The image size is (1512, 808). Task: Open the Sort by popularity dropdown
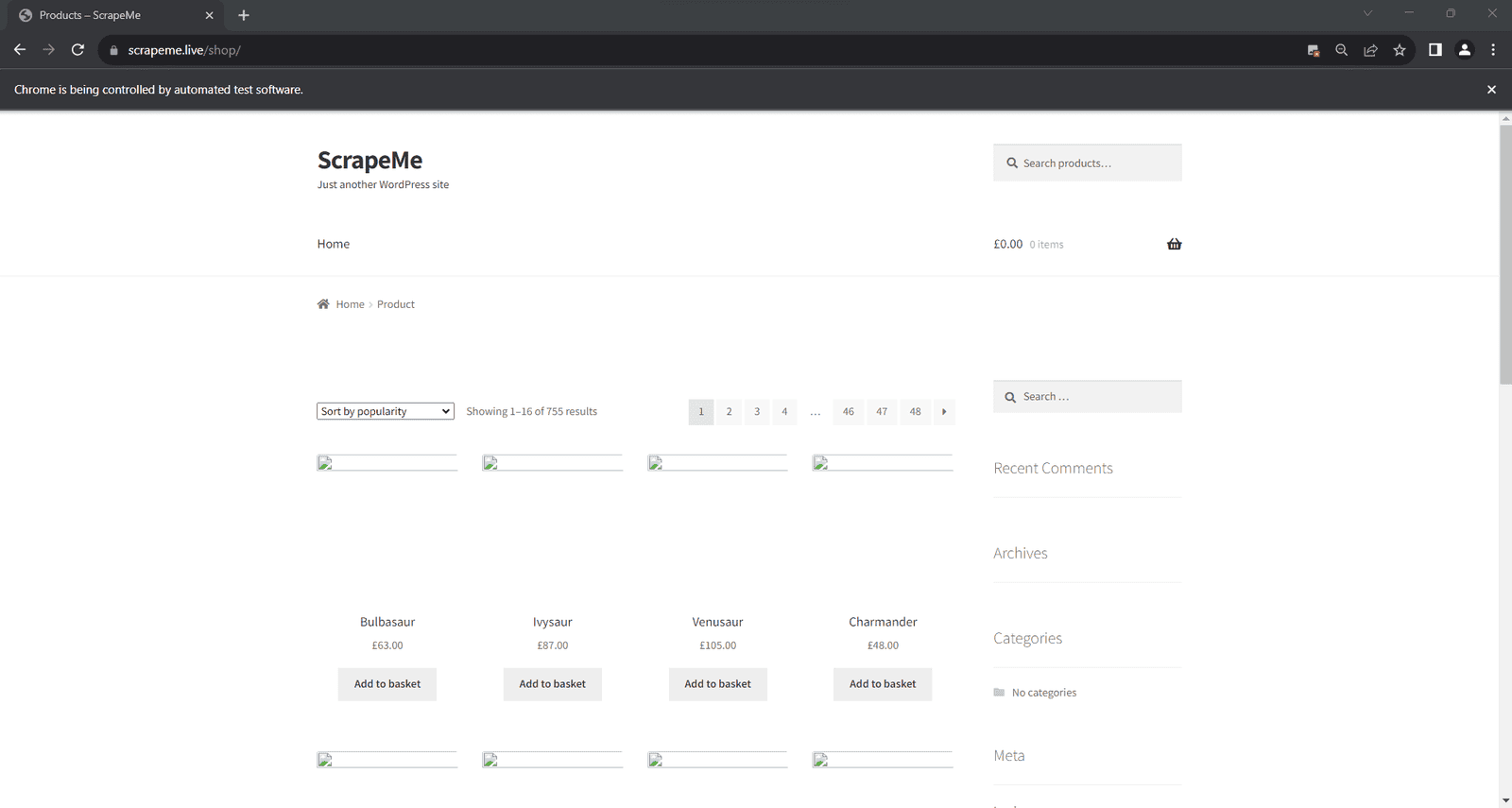click(386, 412)
